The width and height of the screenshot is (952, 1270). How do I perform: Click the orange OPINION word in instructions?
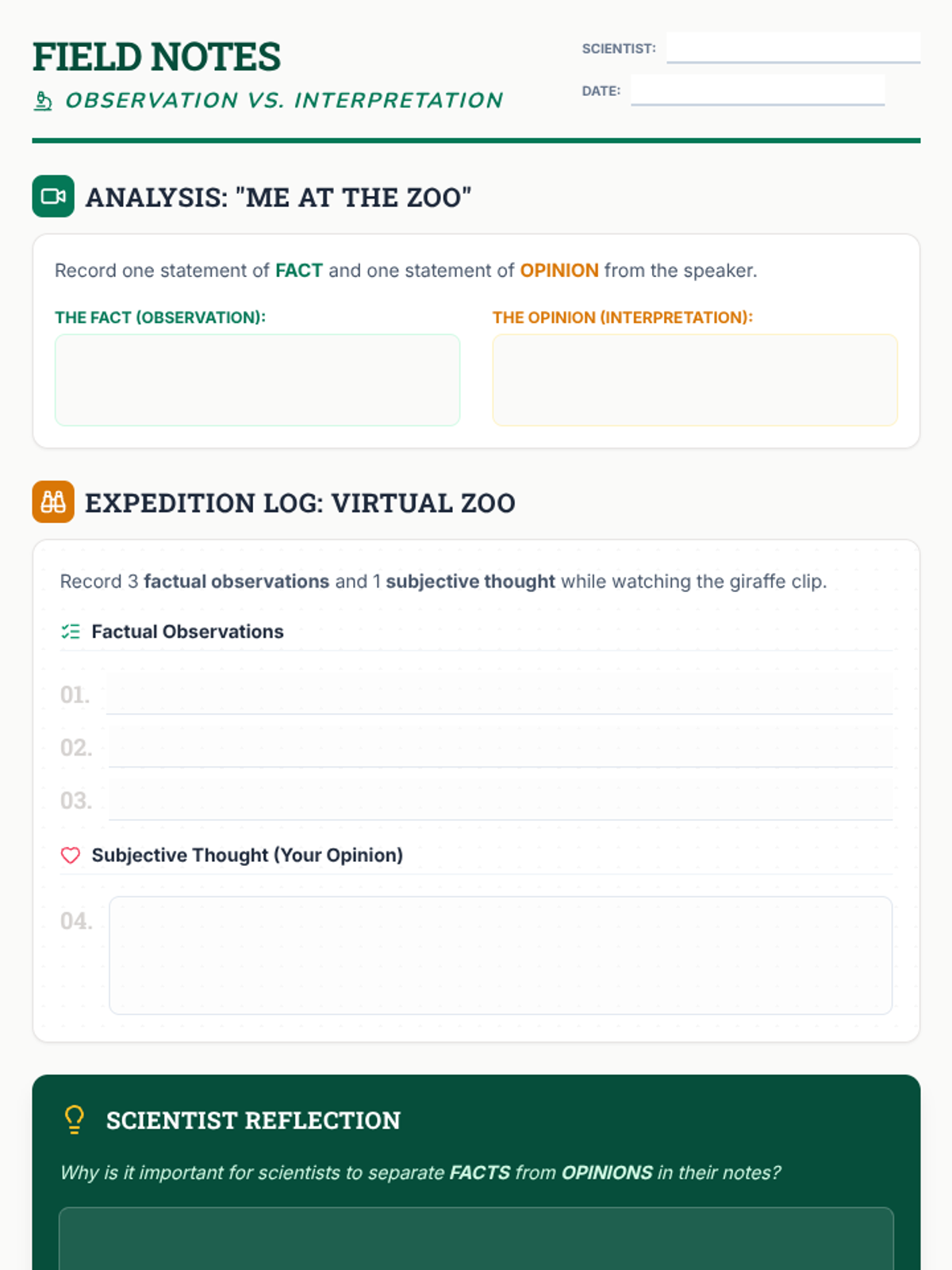[x=559, y=271]
